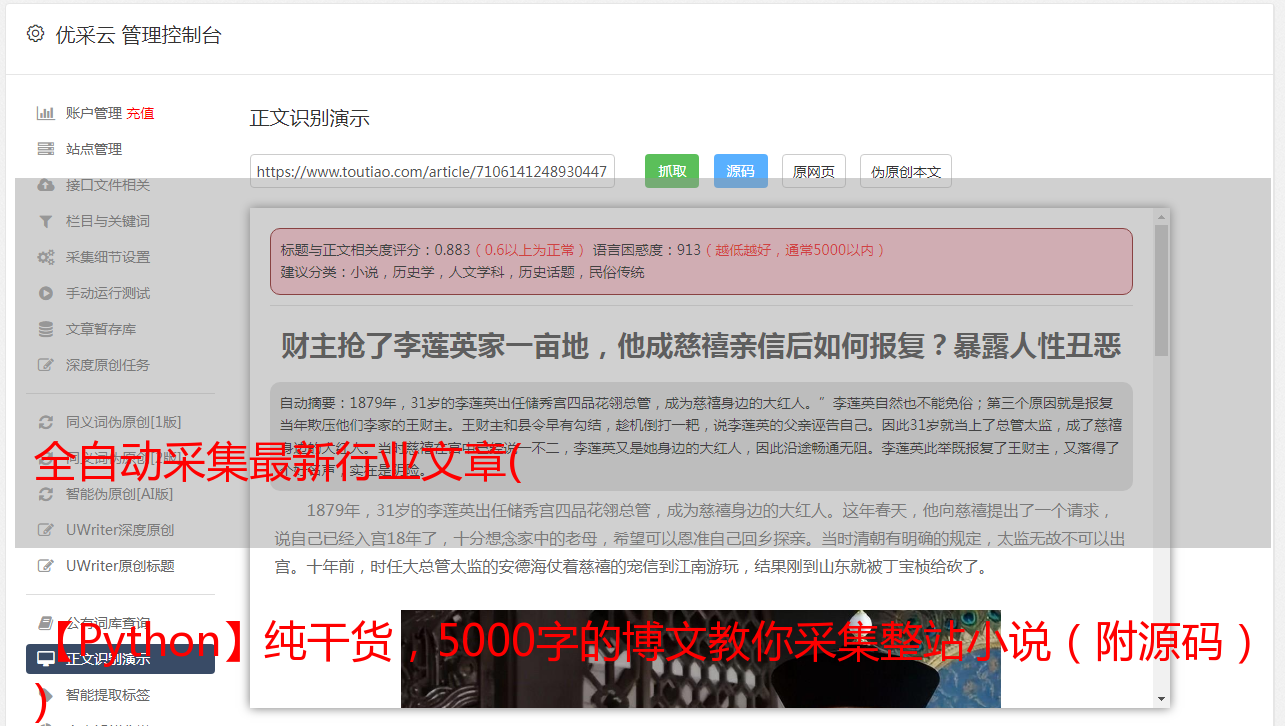Click the 正文识别演示 page heading
1285x726 pixels.
click(310, 118)
